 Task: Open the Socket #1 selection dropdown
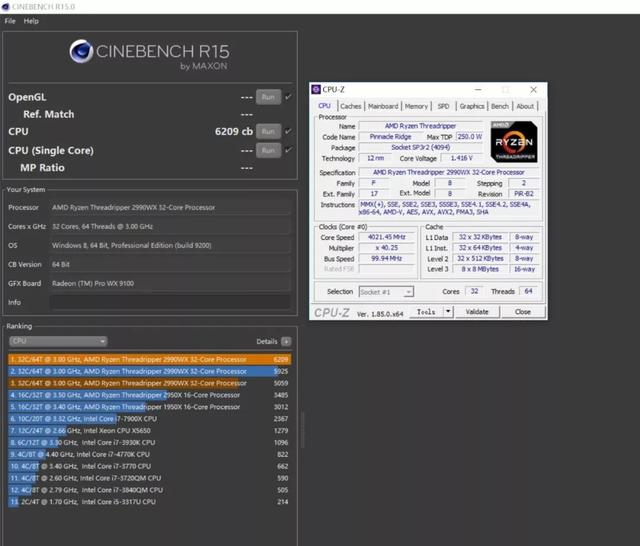pyautogui.click(x=386, y=292)
